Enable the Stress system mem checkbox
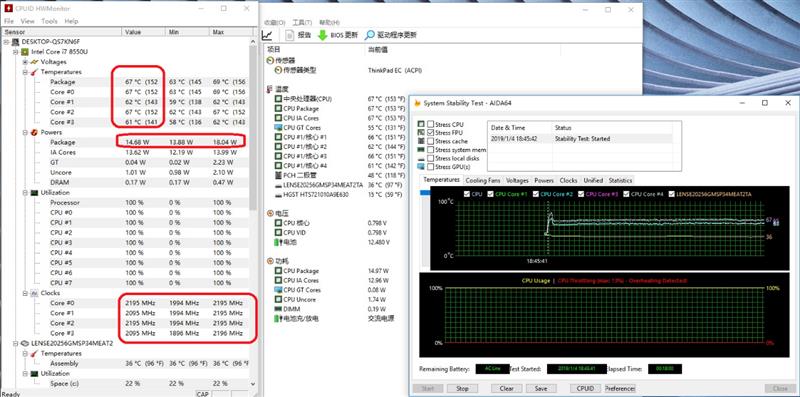Viewport: 800px width, 397px height. pos(431,150)
